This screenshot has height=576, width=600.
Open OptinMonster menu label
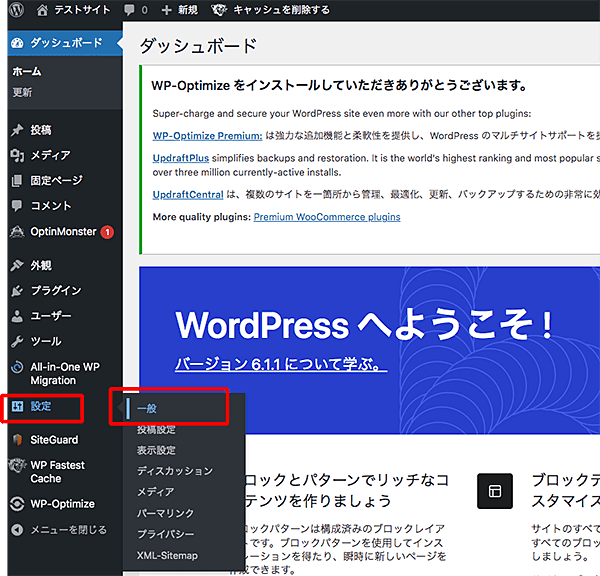[64, 232]
